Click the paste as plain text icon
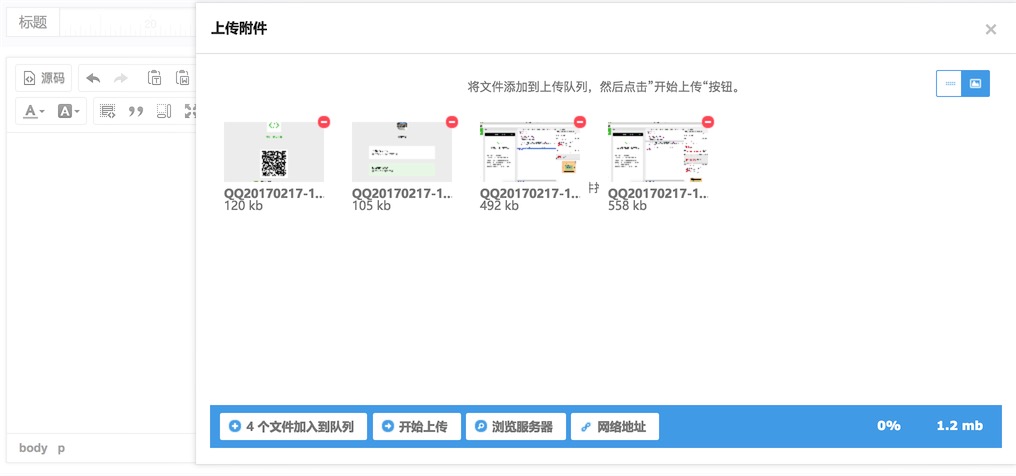 tap(155, 78)
